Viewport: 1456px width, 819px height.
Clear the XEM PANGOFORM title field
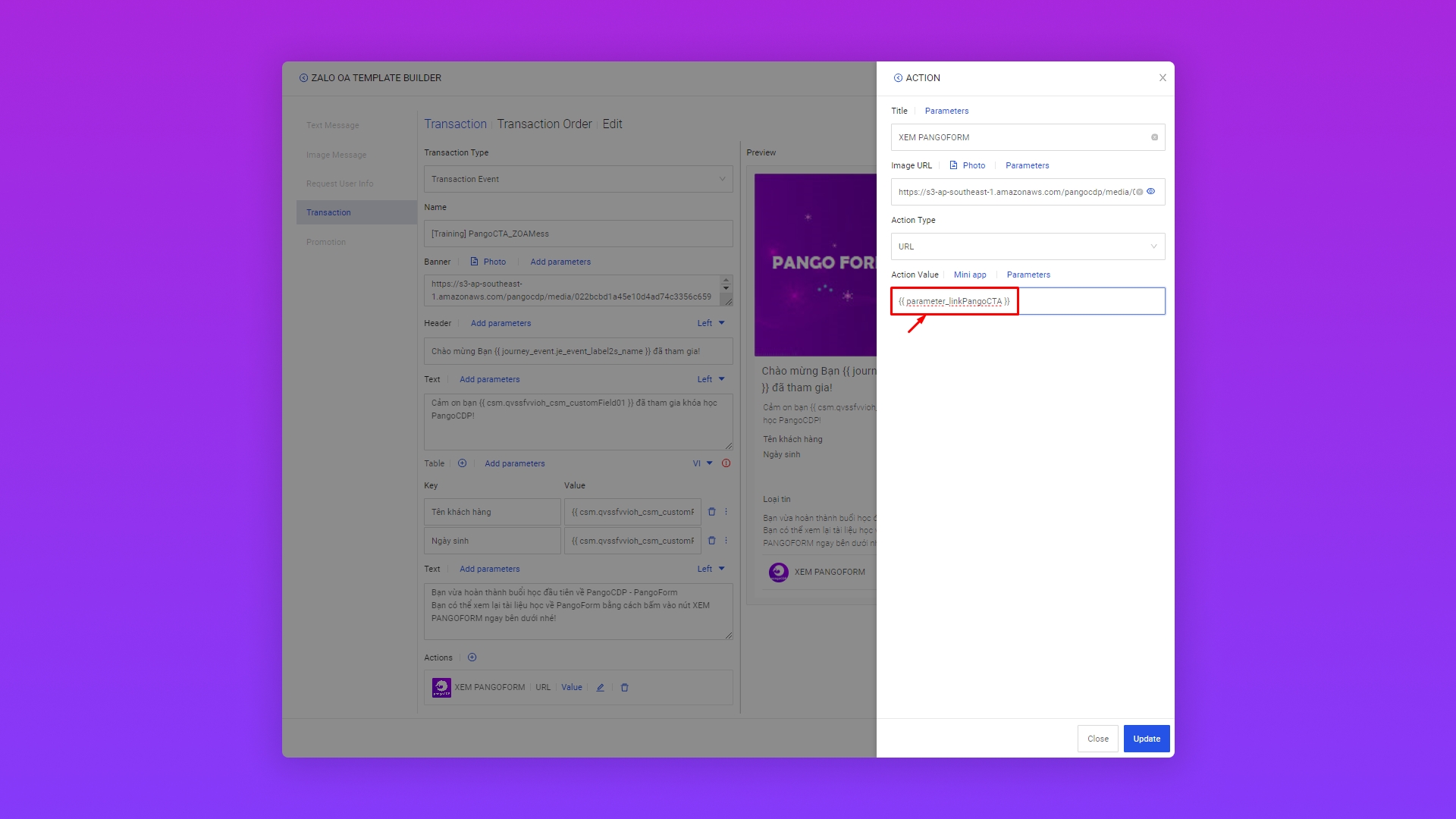pos(1154,137)
